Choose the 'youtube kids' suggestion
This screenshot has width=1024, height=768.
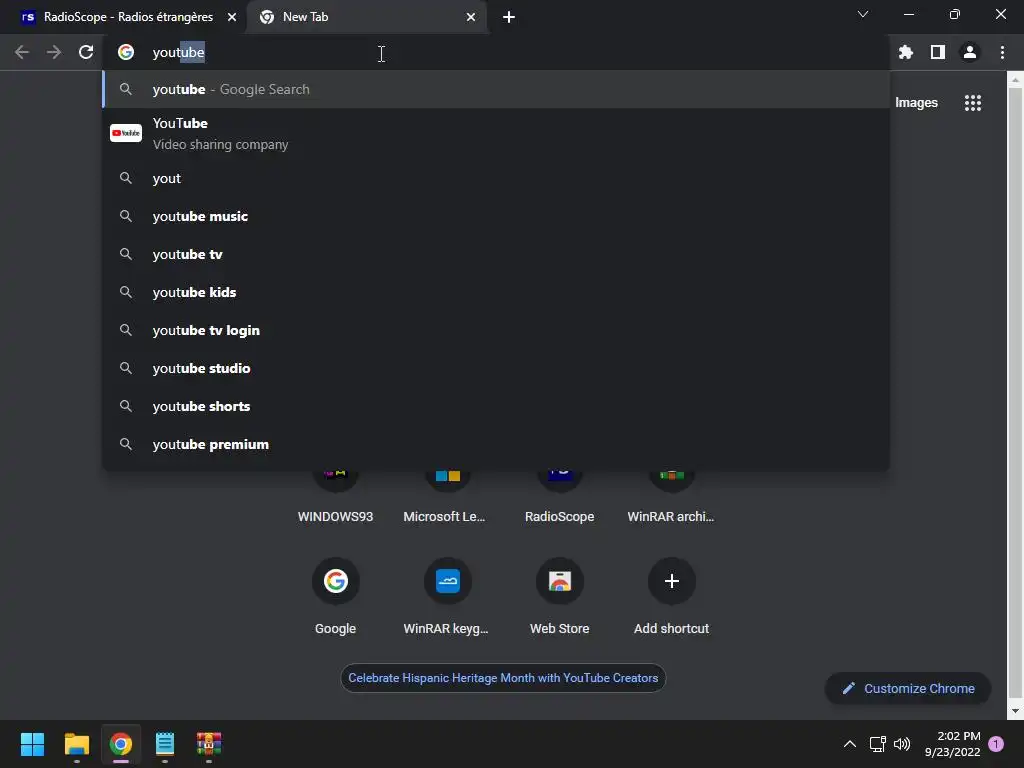[x=496, y=292]
